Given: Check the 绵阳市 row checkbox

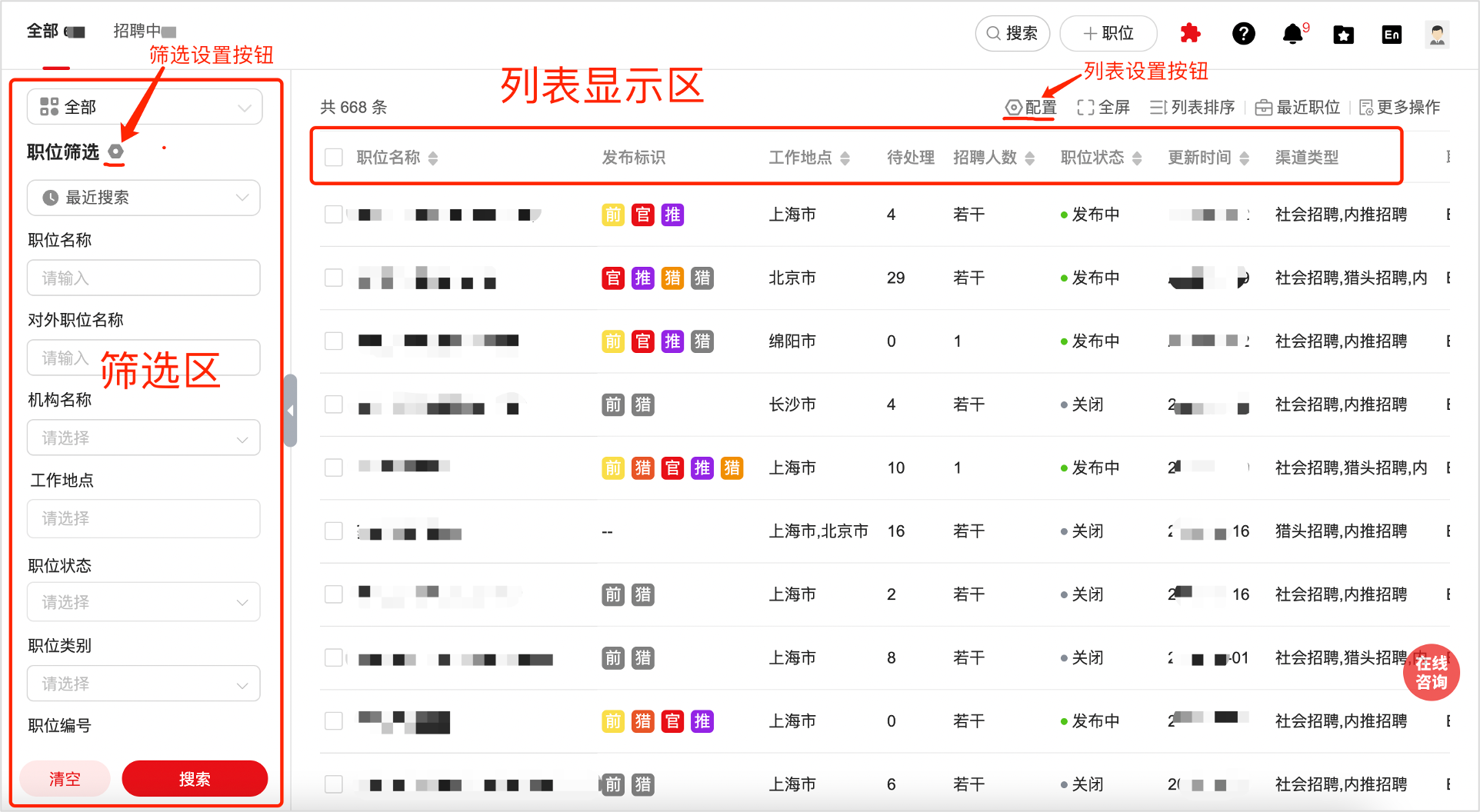Looking at the screenshot, I should [x=334, y=341].
